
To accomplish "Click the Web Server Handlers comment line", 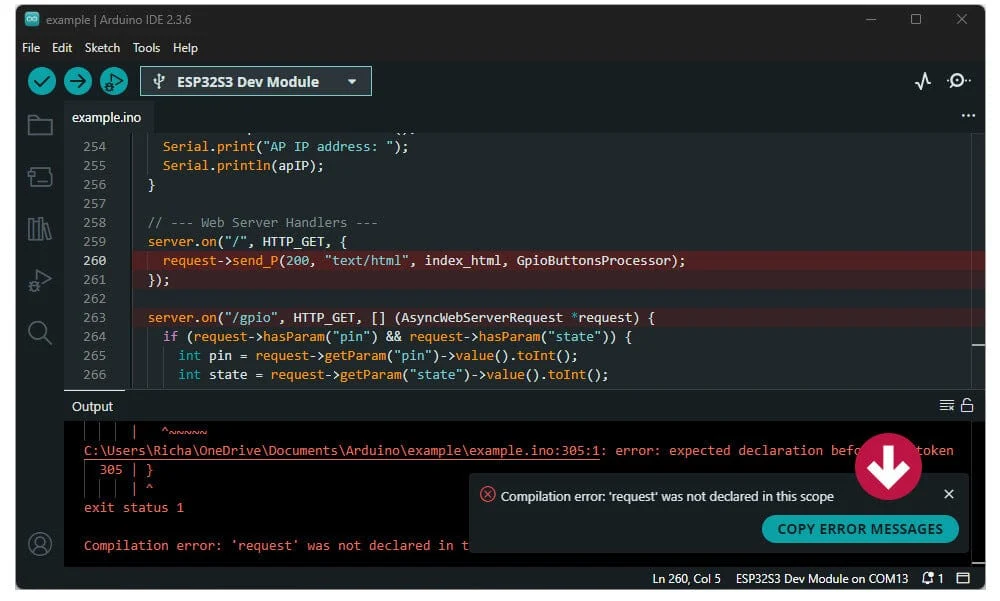I will [x=262, y=223].
